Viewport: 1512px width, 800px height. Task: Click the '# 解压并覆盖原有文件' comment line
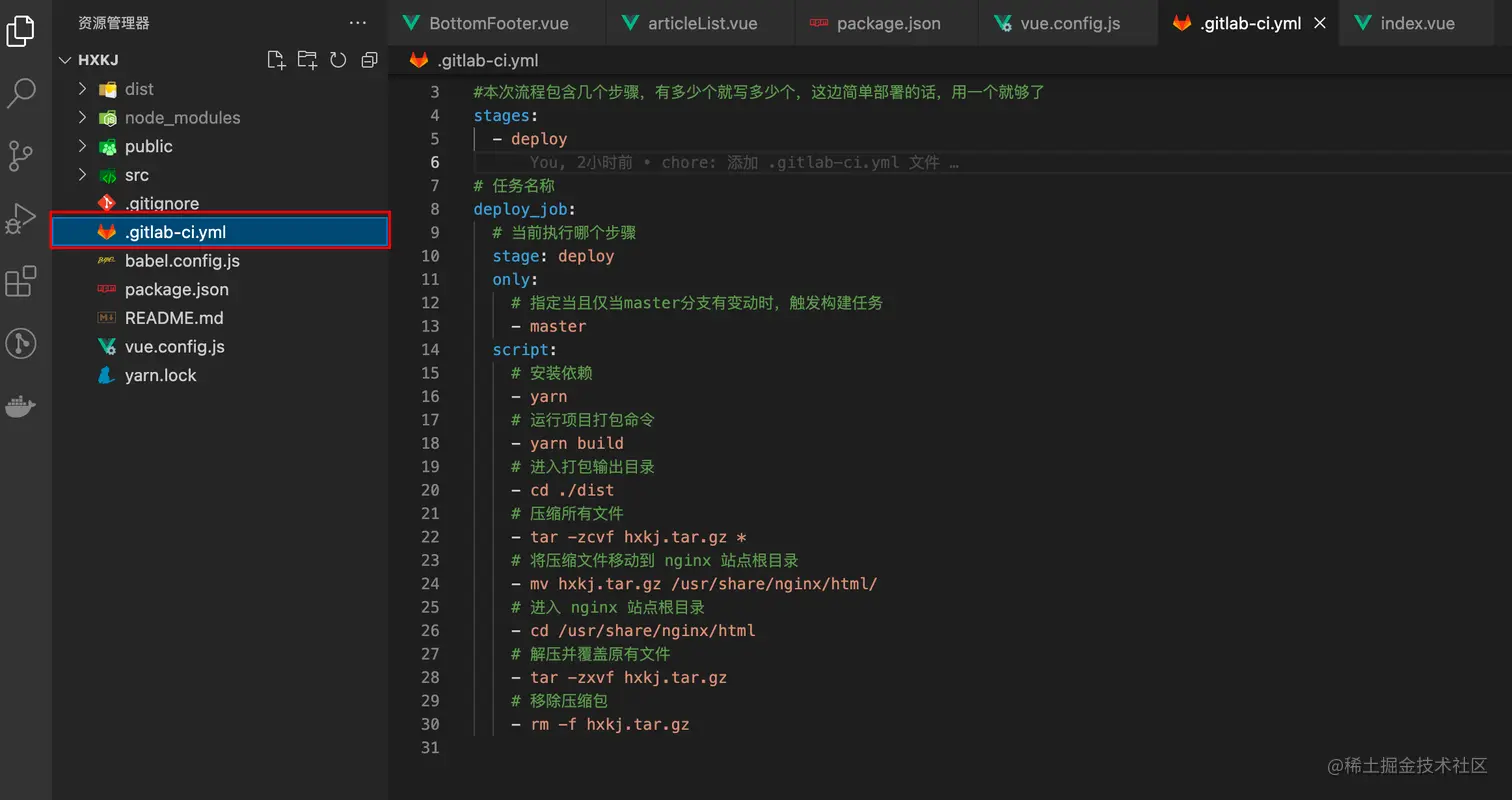pyautogui.click(x=590, y=654)
